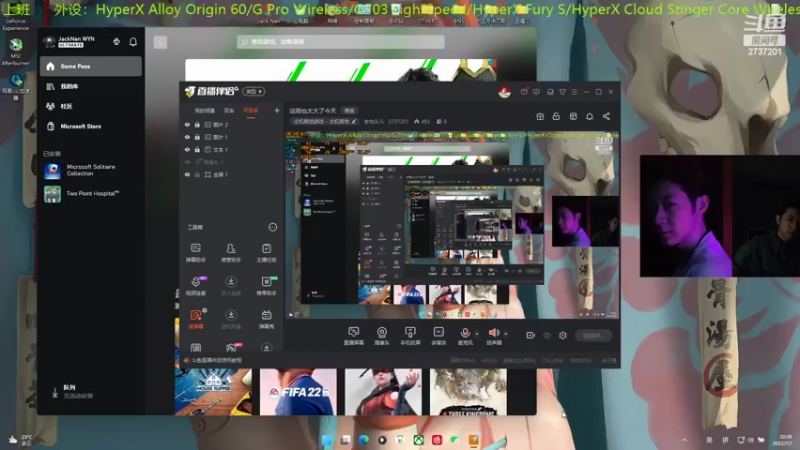Edit the live category pencil field
The width and height of the screenshot is (800, 450).
click(324, 121)
